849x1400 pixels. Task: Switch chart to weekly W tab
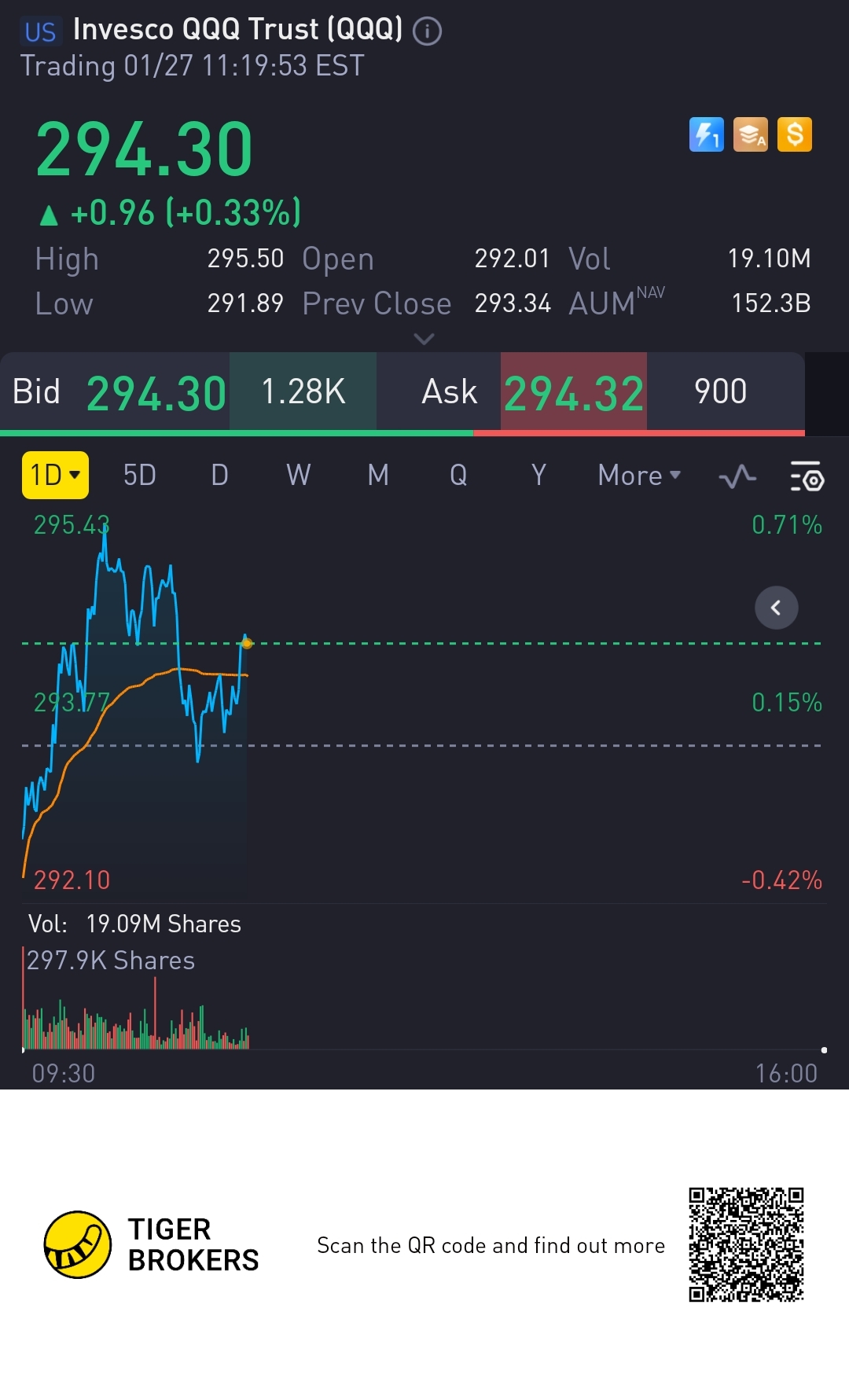click(299, 475)
